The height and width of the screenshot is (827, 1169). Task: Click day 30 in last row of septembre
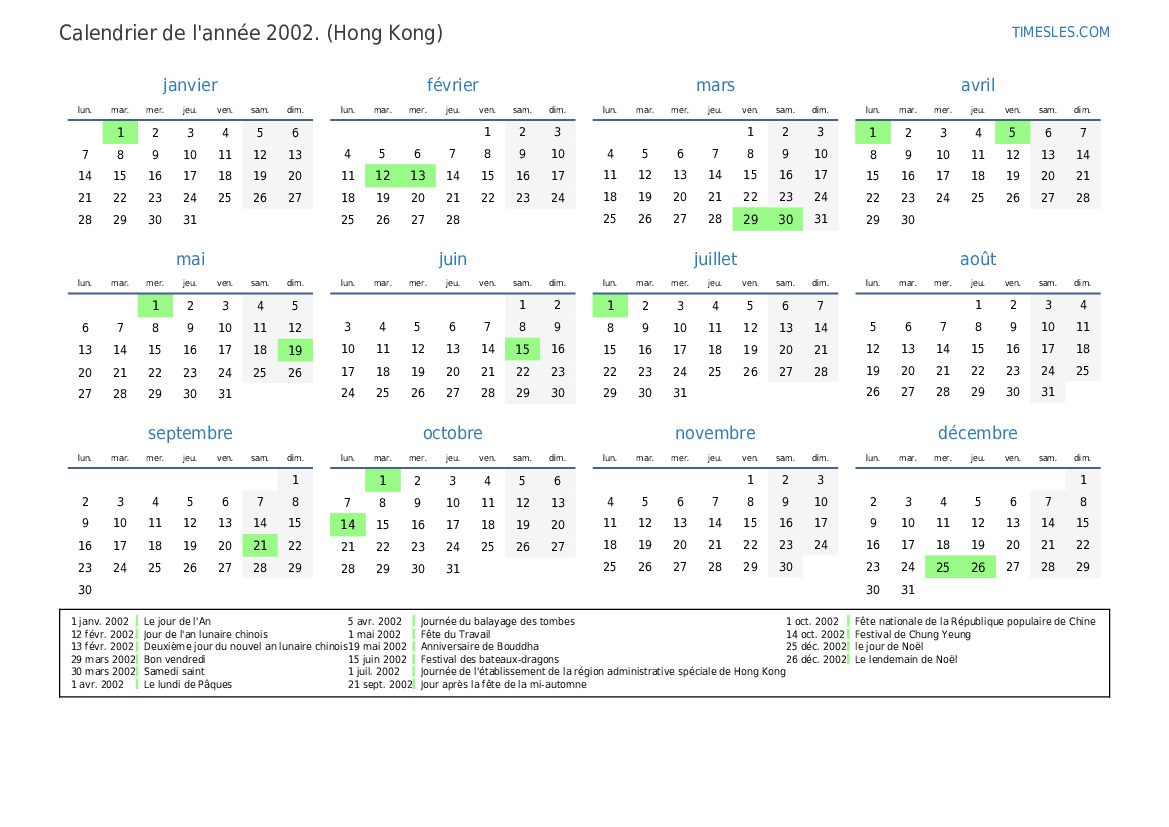pos(85,590)
